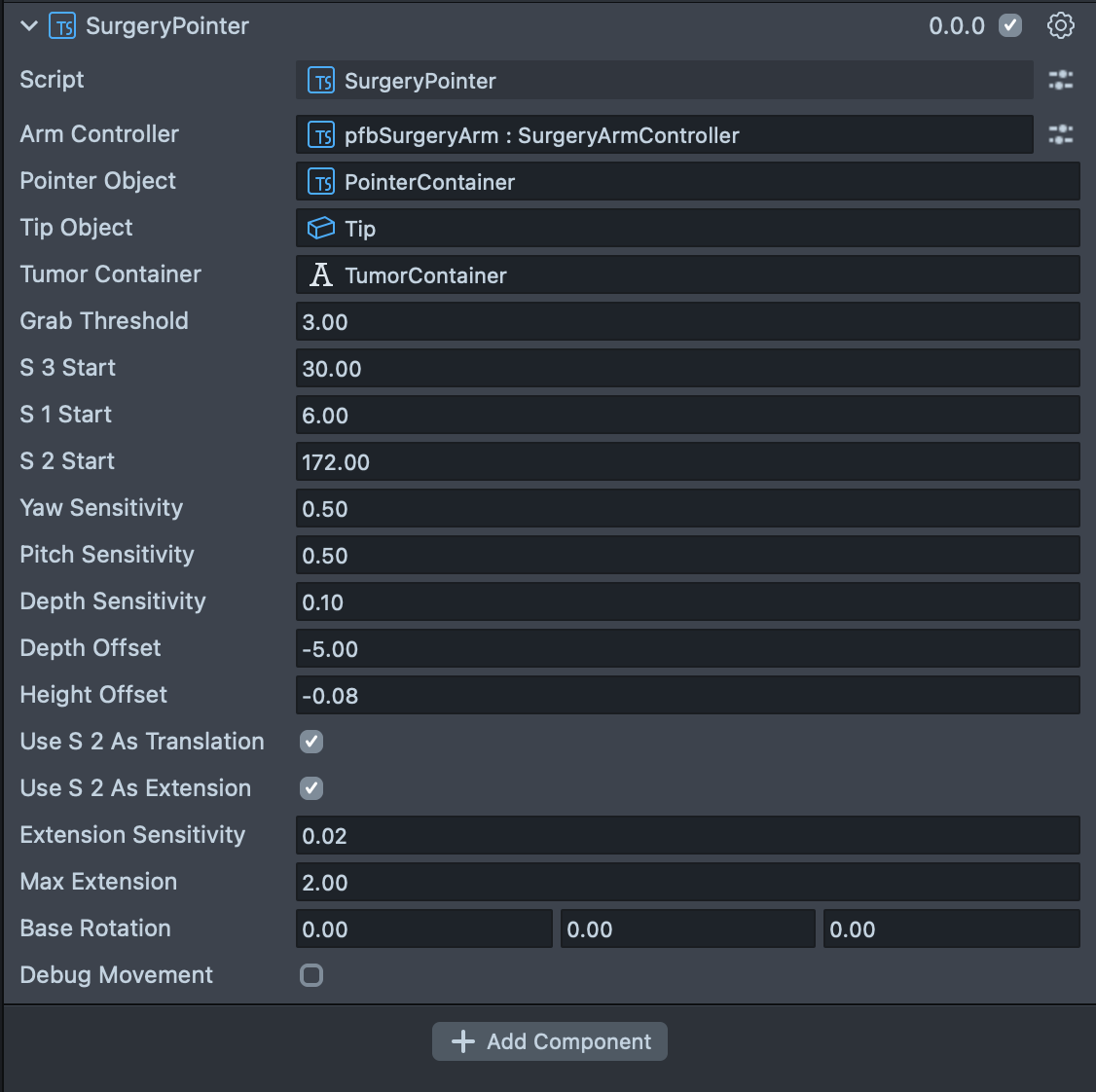
Task: Edit Base Rotation last (Z) field
Action: [952, 929]
